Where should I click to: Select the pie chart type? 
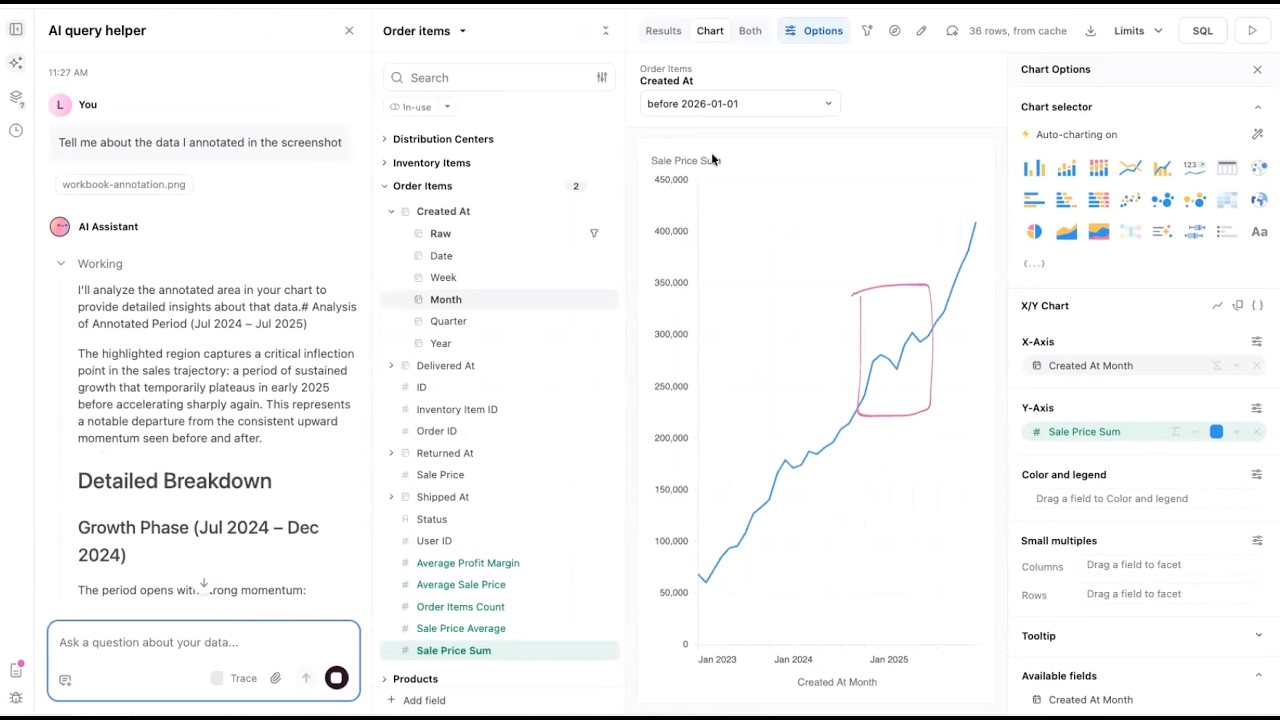click(x=1034, y=232)
